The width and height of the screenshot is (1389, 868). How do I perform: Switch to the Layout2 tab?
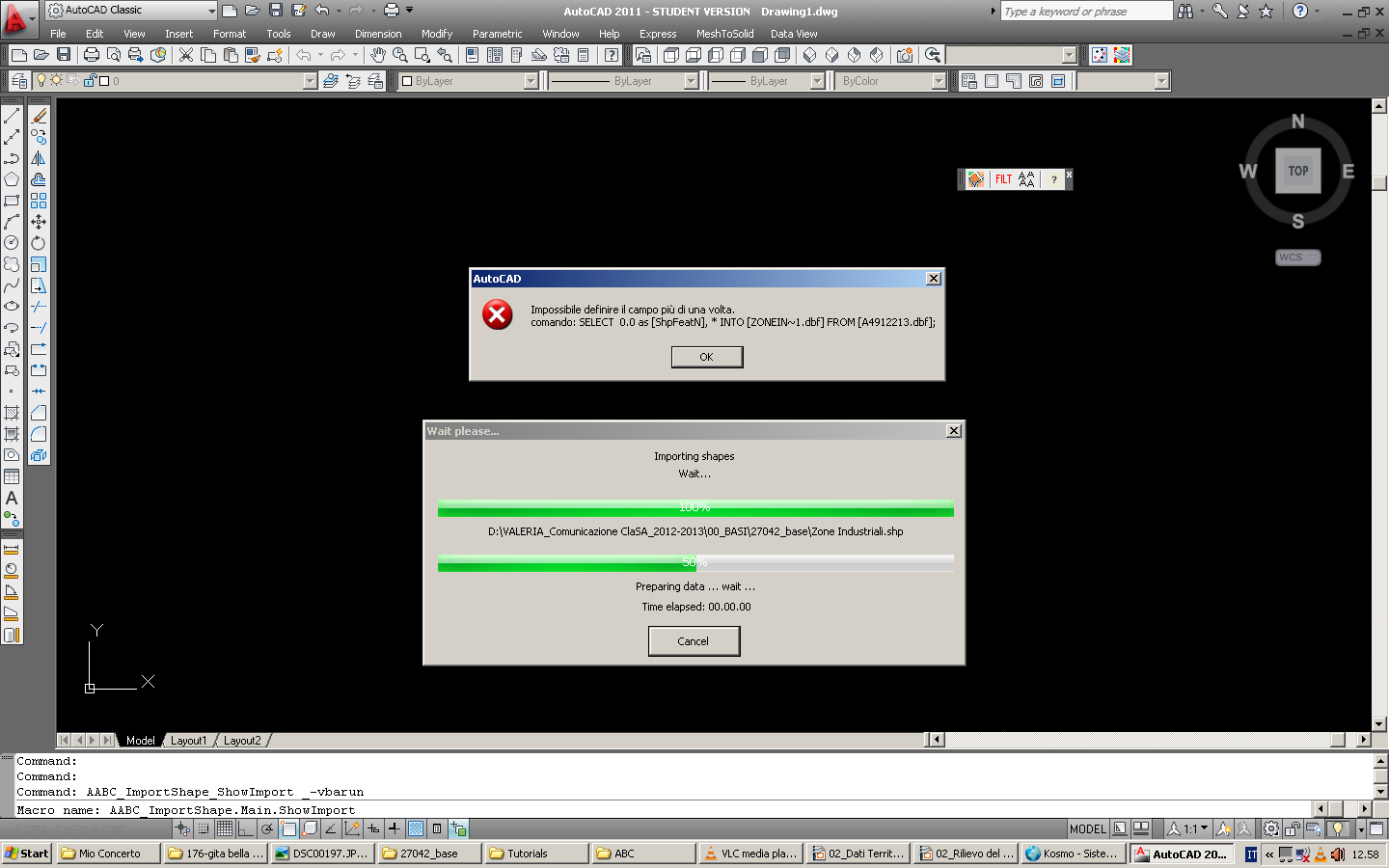click(x=242, y=741)
